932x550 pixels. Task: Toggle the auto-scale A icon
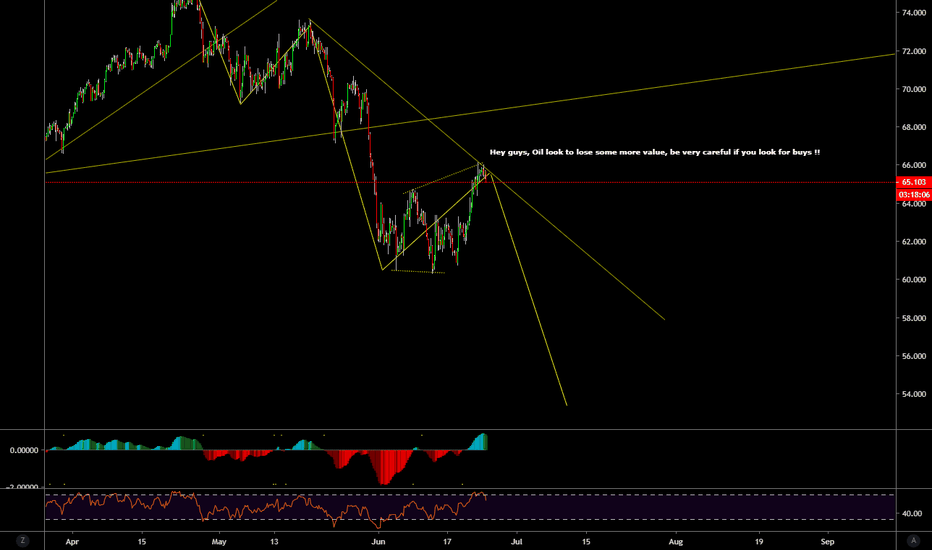pyautogui.click(x=914, y=540)
